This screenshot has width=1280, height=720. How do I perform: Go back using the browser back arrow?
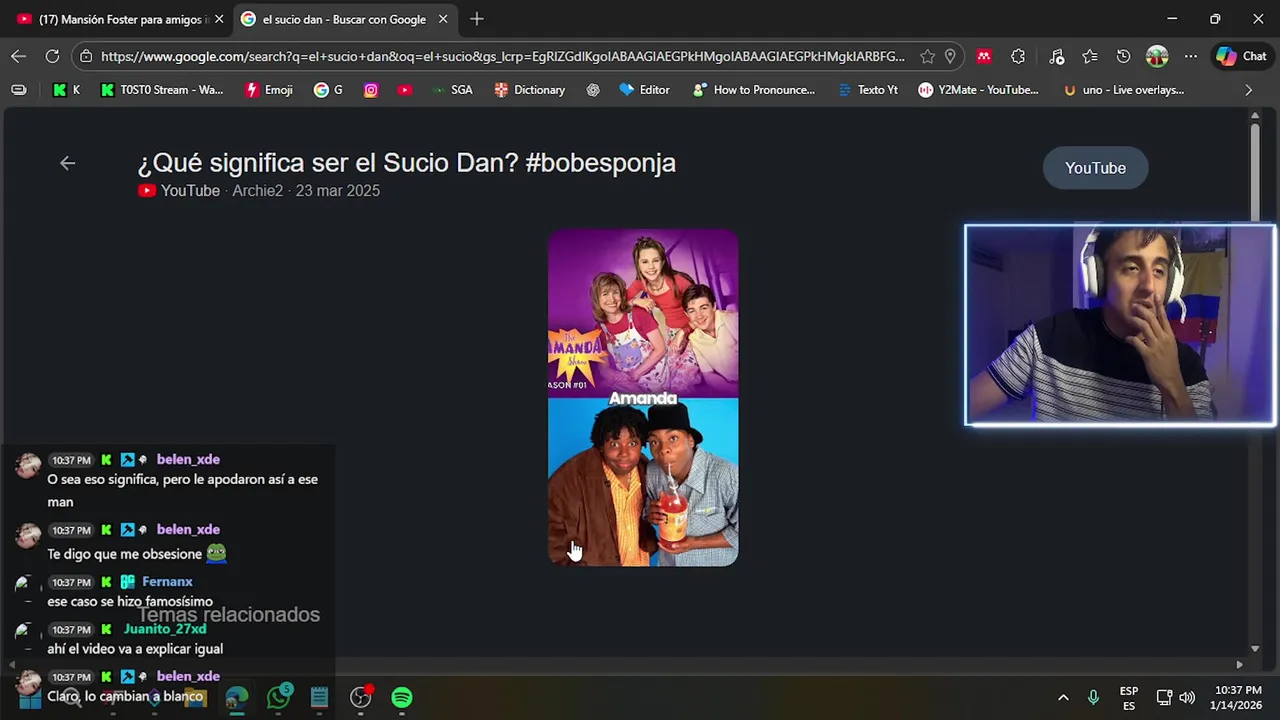pyautogui.click(x=18, y=56)
